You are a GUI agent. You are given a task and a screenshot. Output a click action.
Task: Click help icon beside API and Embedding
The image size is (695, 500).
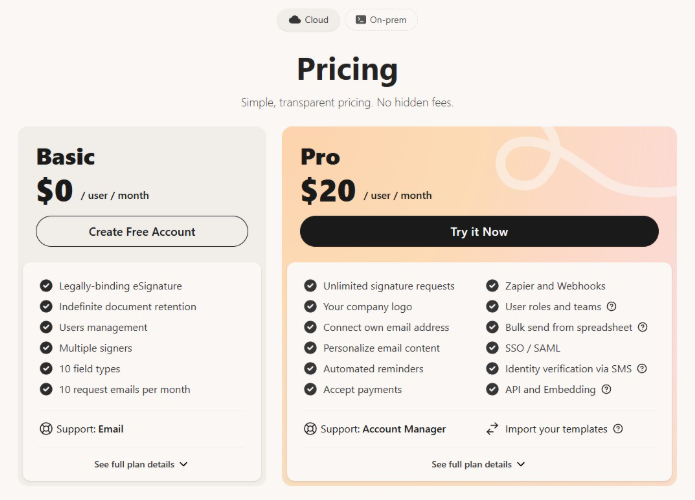coord(607,389)
